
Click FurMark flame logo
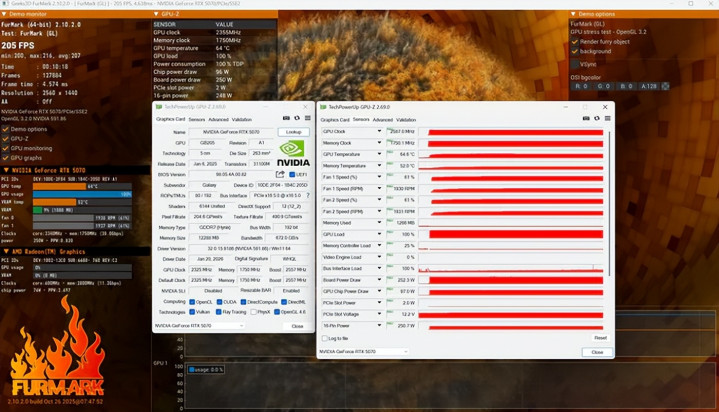(x=58, y=346)
